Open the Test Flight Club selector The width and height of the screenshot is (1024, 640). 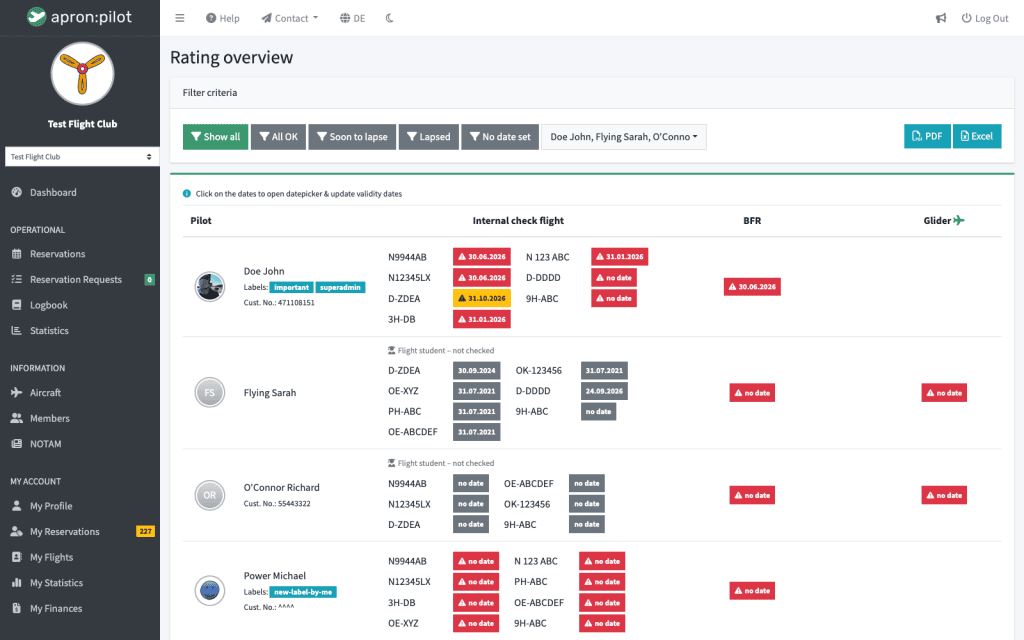pos(82,157)
